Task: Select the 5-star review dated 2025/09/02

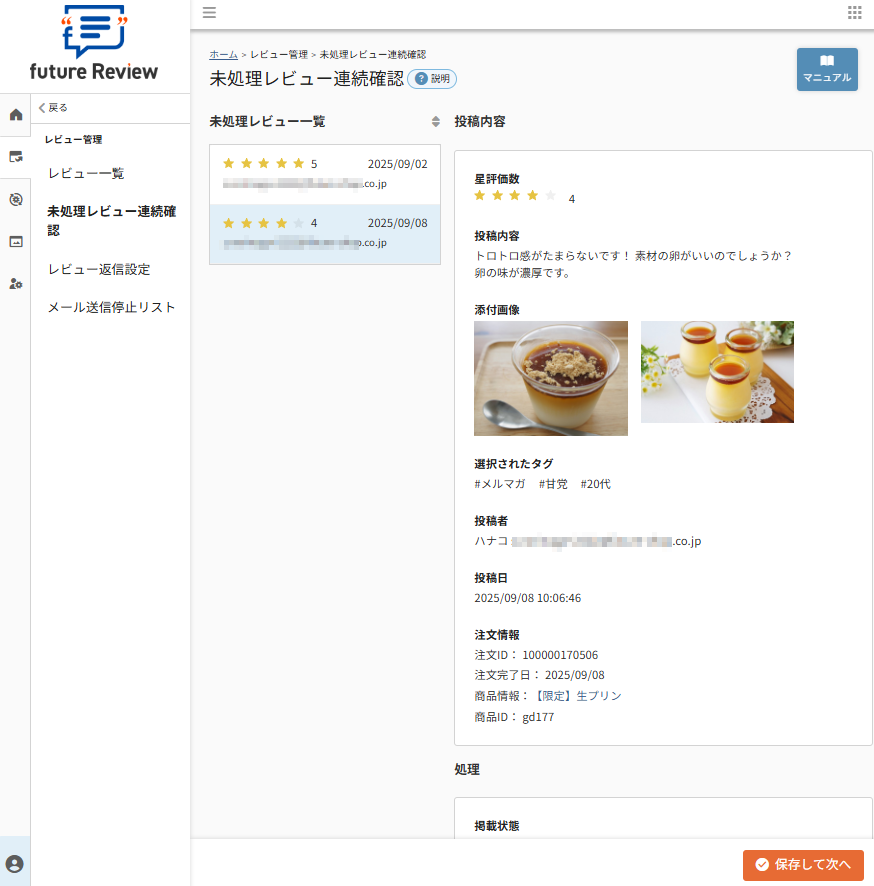Action: click(x=324, y=174)
